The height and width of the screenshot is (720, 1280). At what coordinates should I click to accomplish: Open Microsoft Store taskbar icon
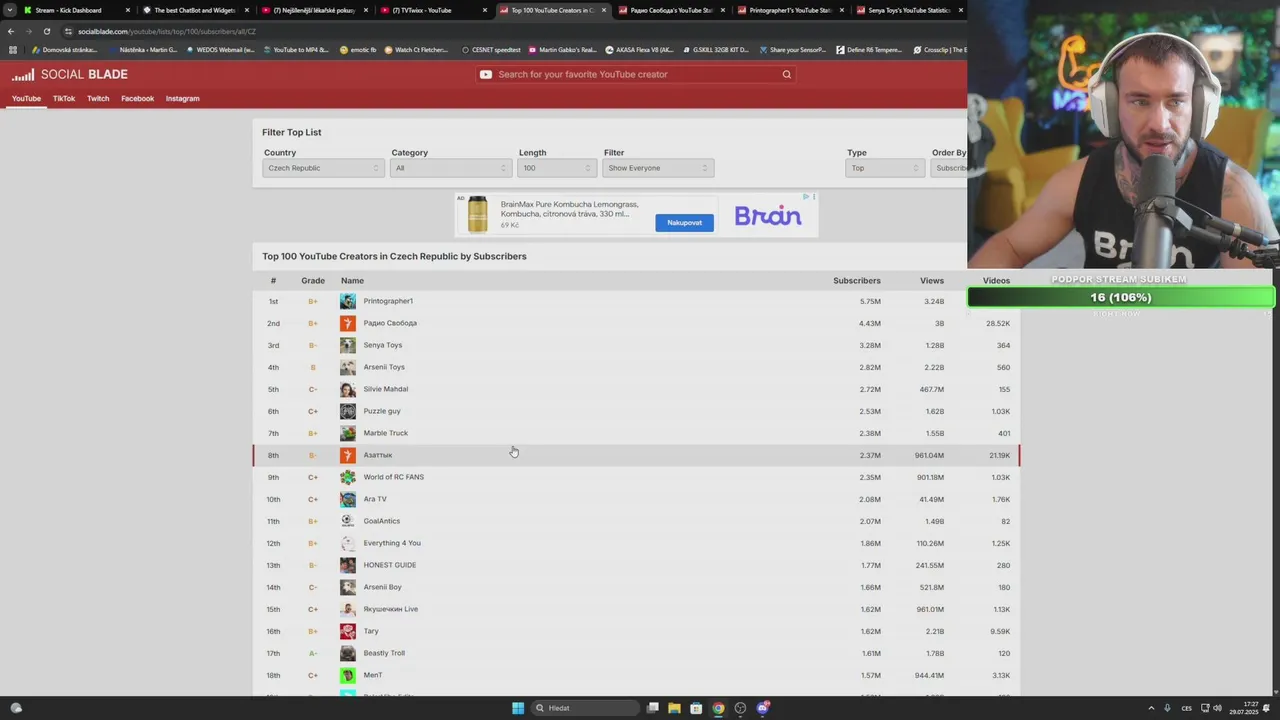click(696, 708)
